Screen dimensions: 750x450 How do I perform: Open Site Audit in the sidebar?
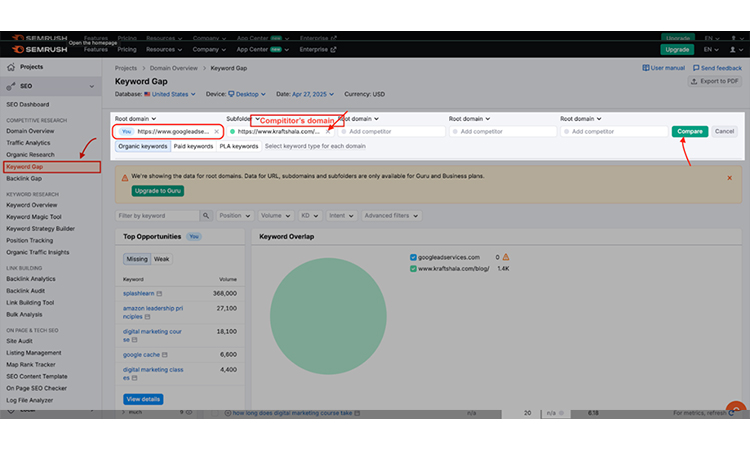tap(19, 341)
